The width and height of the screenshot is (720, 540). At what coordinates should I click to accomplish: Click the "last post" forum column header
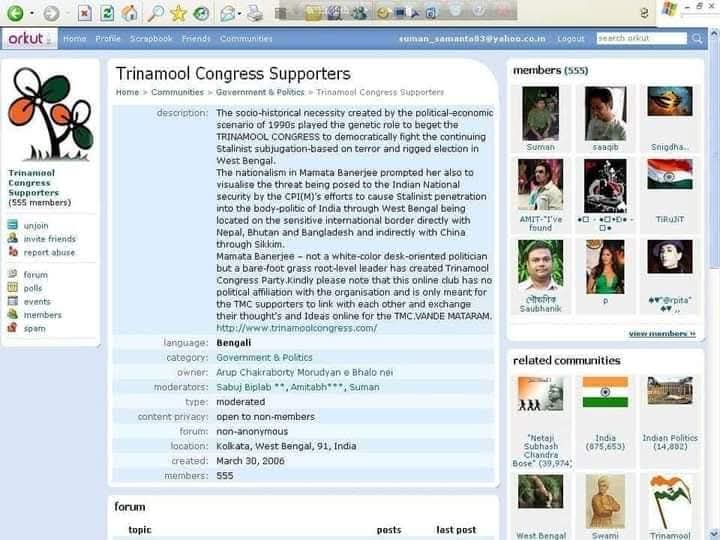456,529
